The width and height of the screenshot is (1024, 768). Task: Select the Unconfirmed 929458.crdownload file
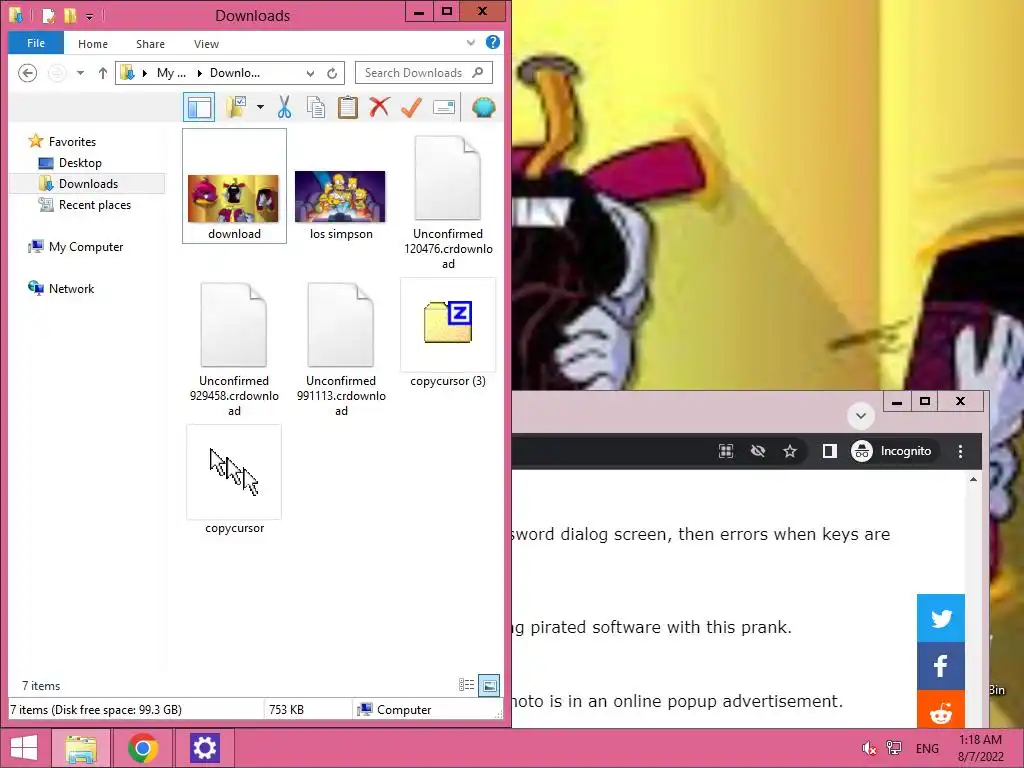(234, 349)
